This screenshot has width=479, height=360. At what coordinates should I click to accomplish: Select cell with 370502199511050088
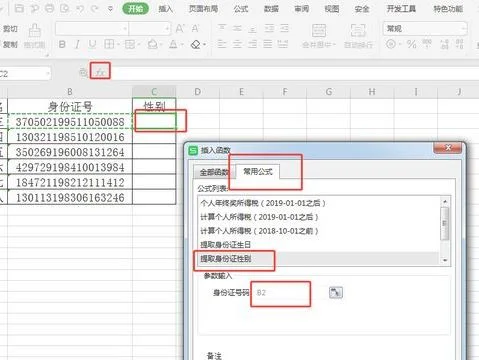click(x=70, y=122)
